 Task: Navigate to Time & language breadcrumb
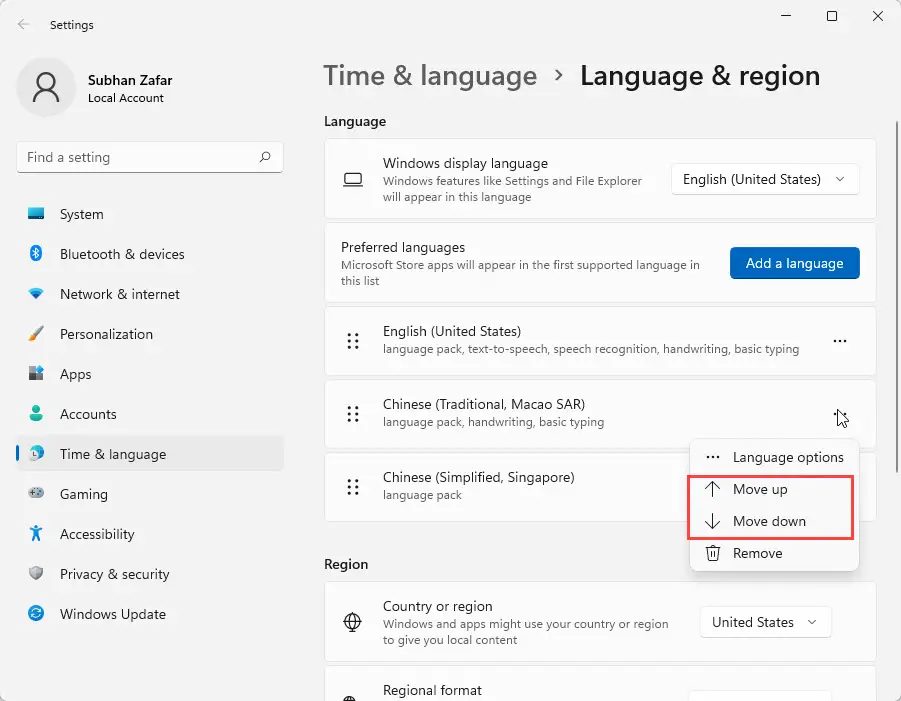pos(430,76)
